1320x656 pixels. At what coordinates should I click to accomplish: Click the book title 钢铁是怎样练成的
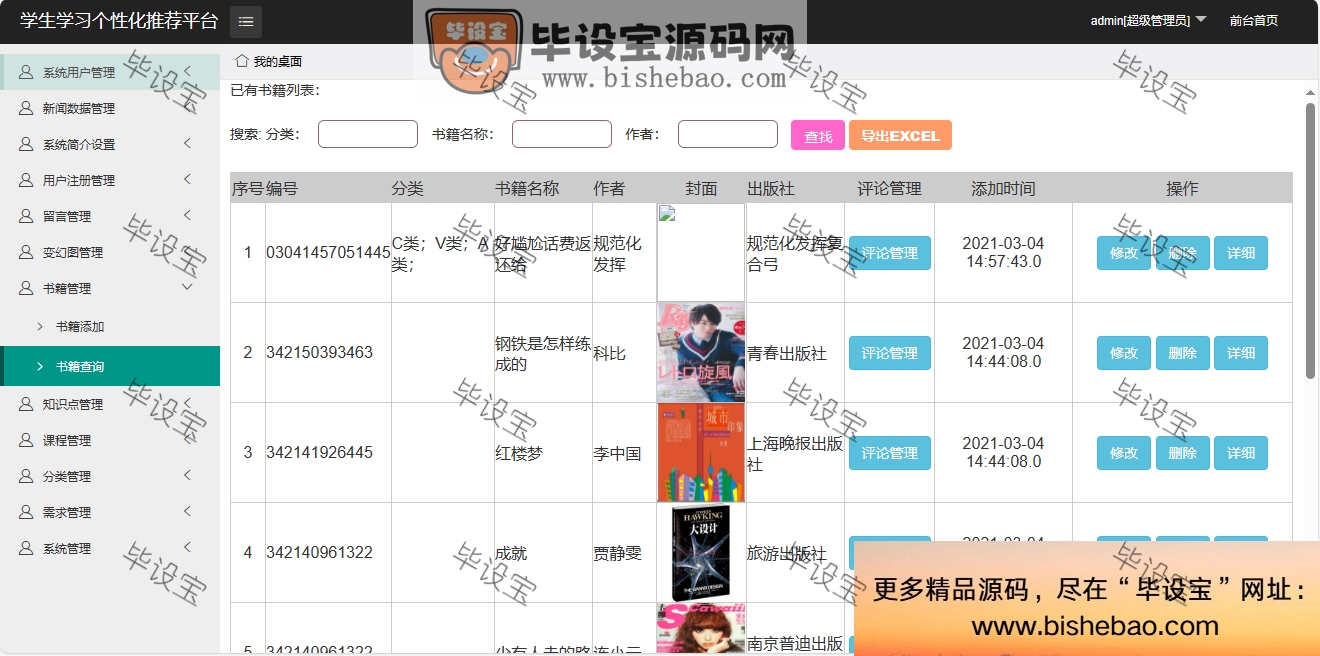[x=543, y=353]
